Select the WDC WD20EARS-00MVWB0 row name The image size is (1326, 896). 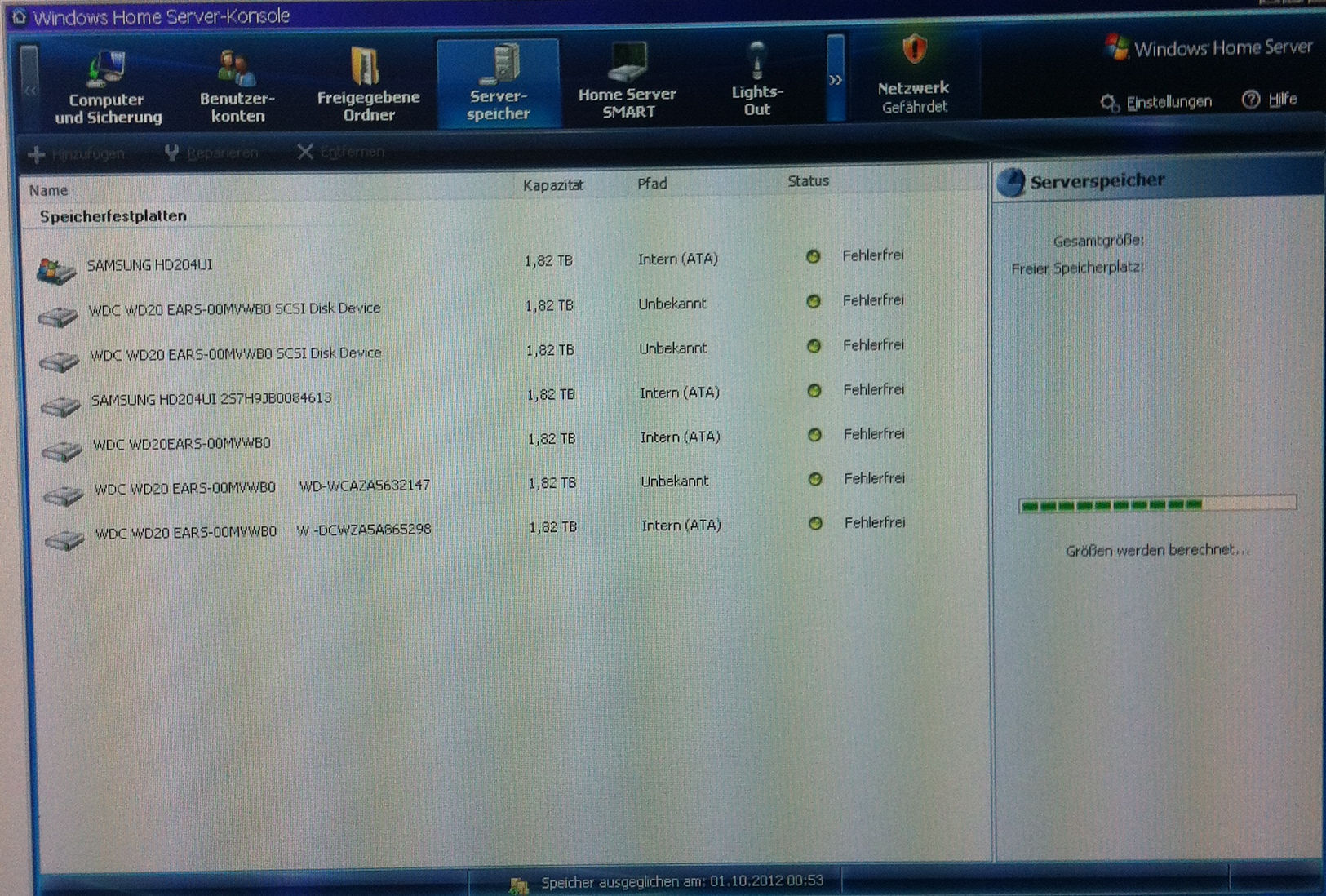(181, 444)
